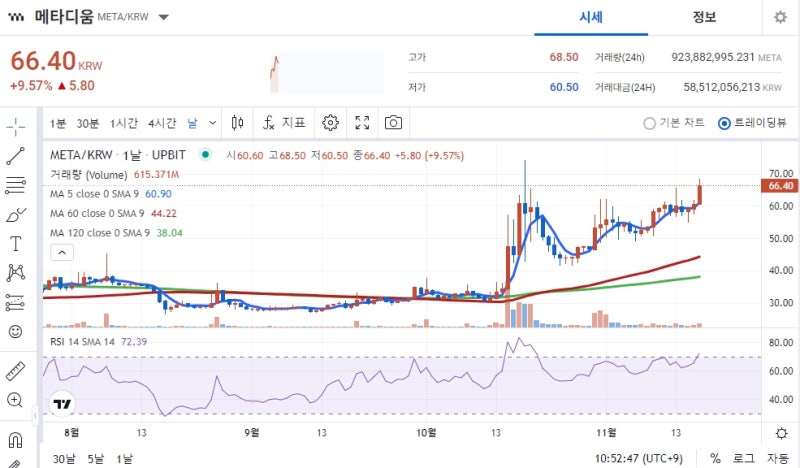Select the 날 daily interval
800x468 pixels.
click(192, 123)
